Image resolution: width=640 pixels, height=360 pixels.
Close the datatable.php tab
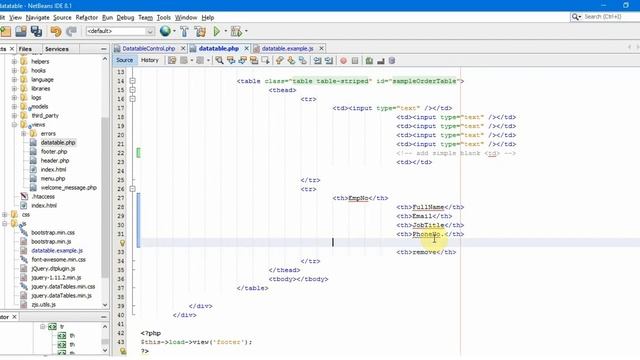click(x=247, y=49)
